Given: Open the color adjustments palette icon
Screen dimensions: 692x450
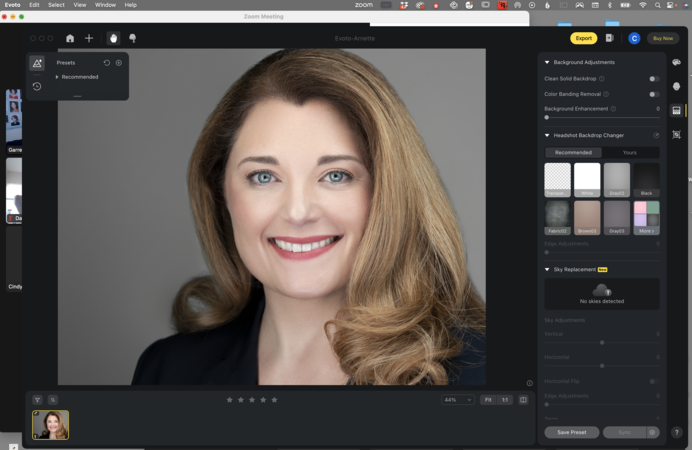Looking at the screenshot, I should pos(677,62).
